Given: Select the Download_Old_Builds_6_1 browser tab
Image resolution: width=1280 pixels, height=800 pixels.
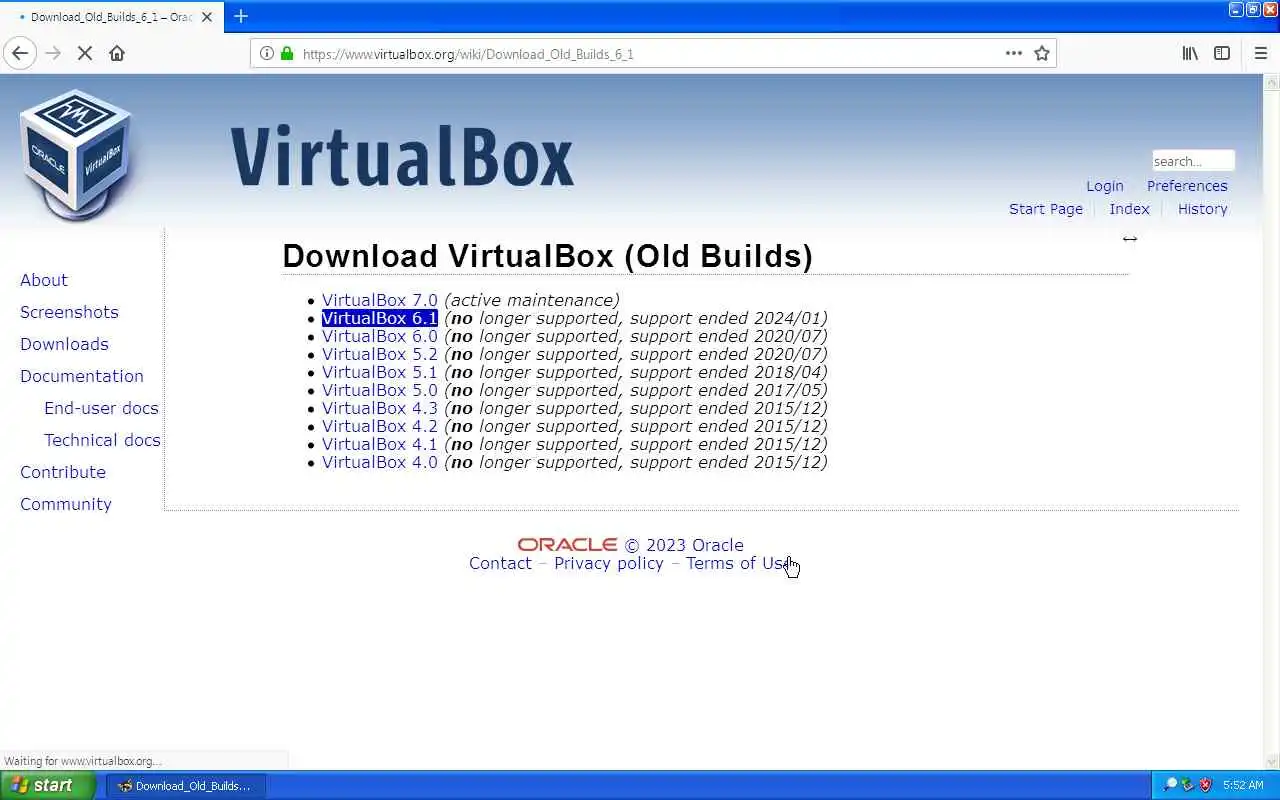Looking at the screenshot, I should [x=110, y=17].
